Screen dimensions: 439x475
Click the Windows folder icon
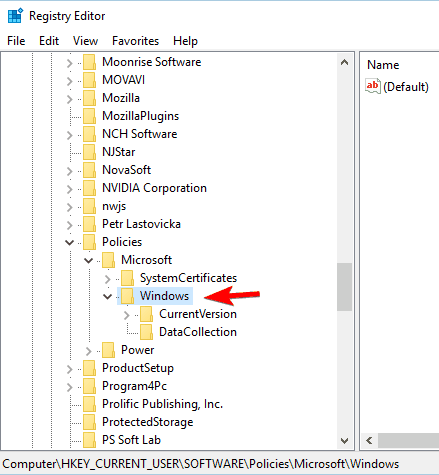pos(127,296)
